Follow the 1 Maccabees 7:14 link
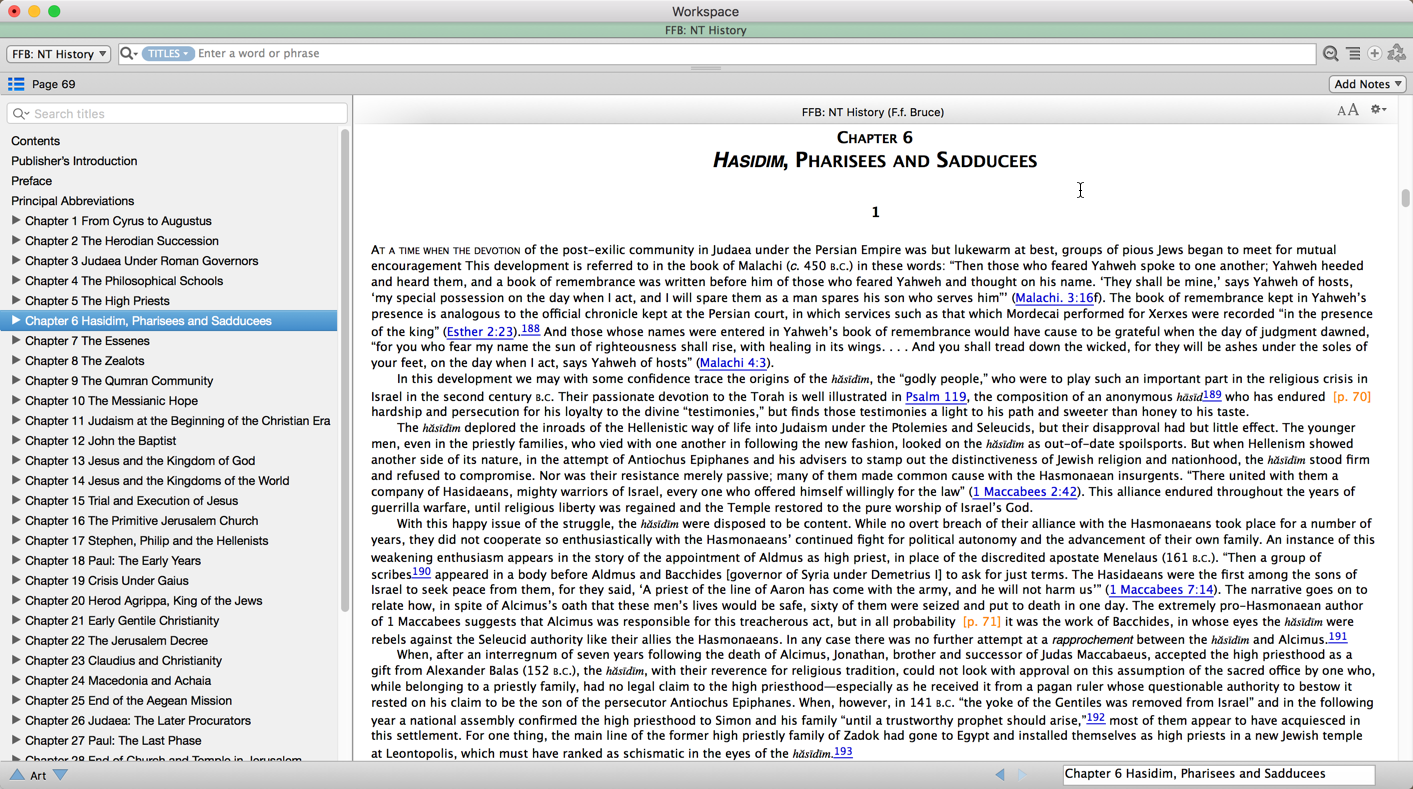1413x789 pixels. click(1161, 590)
